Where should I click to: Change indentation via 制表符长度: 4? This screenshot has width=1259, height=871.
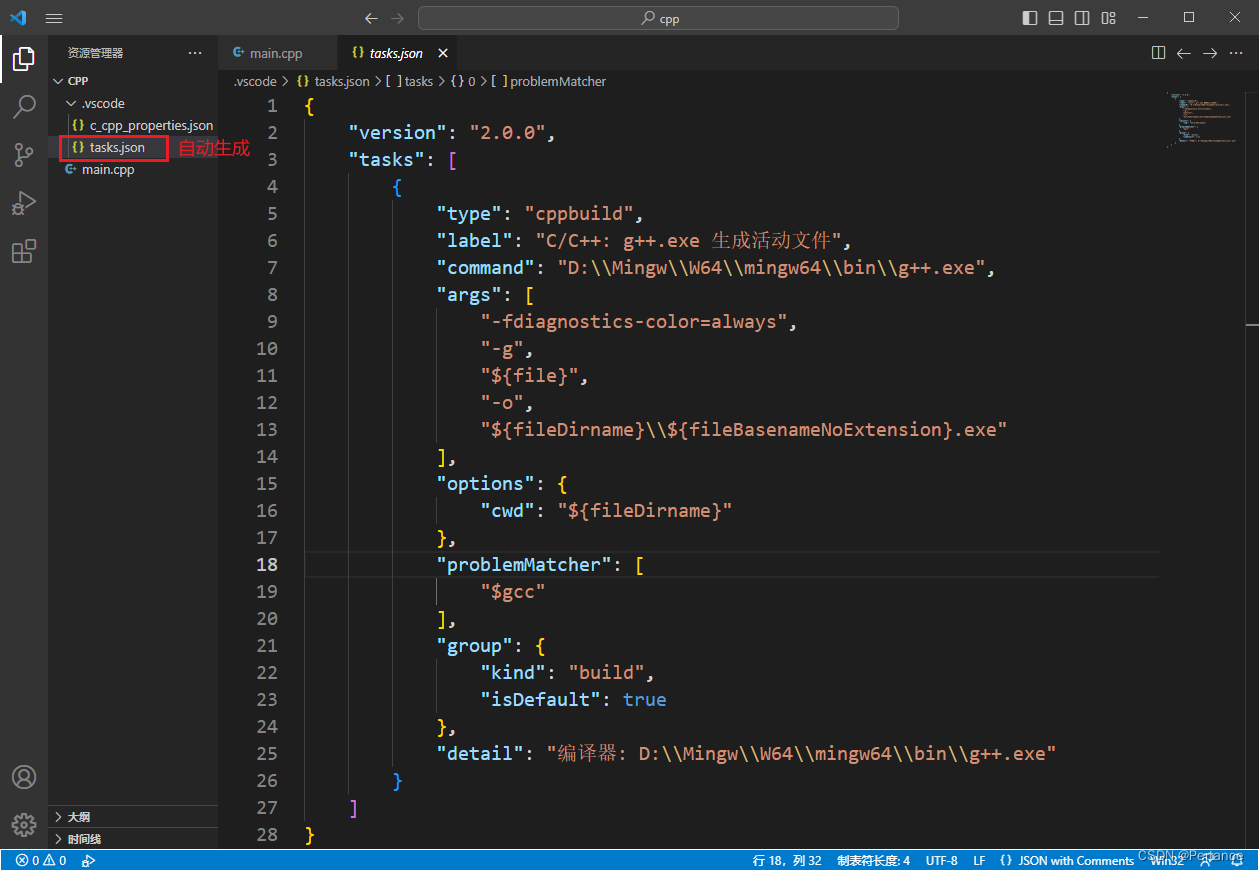coord(873,860)
